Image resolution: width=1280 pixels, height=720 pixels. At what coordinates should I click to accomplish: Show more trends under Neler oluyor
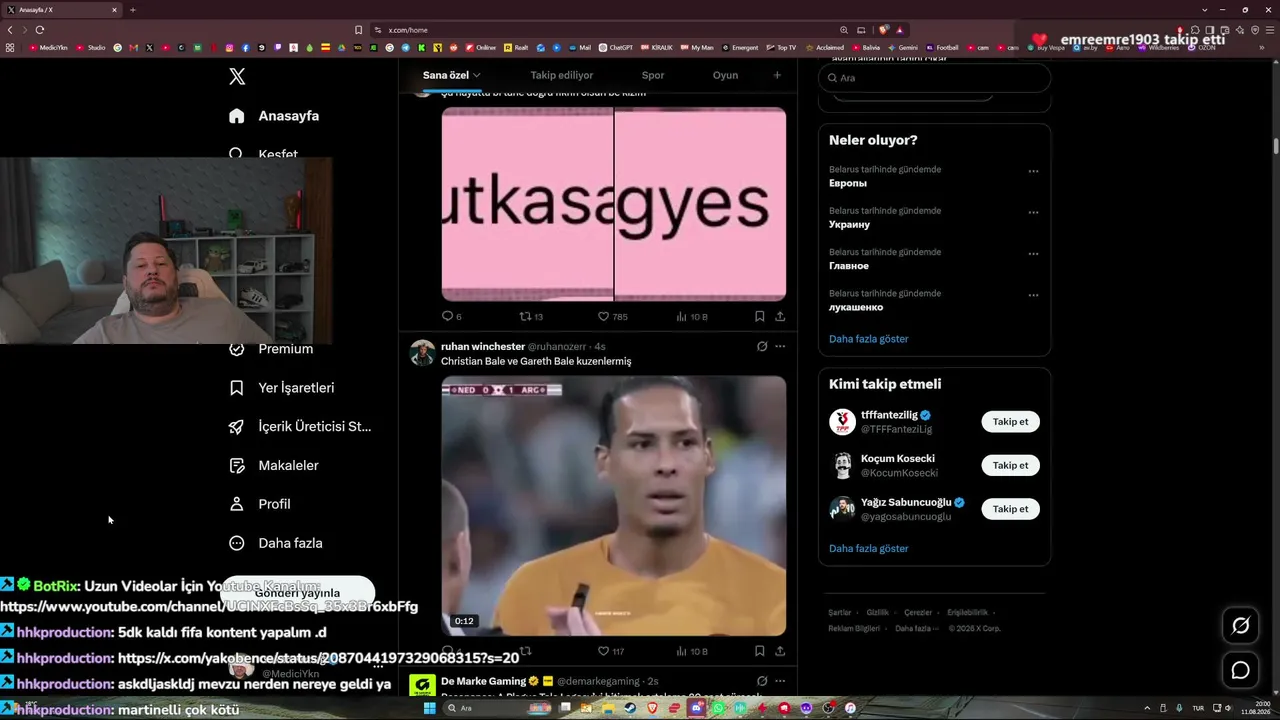click(x=868, y=339)
